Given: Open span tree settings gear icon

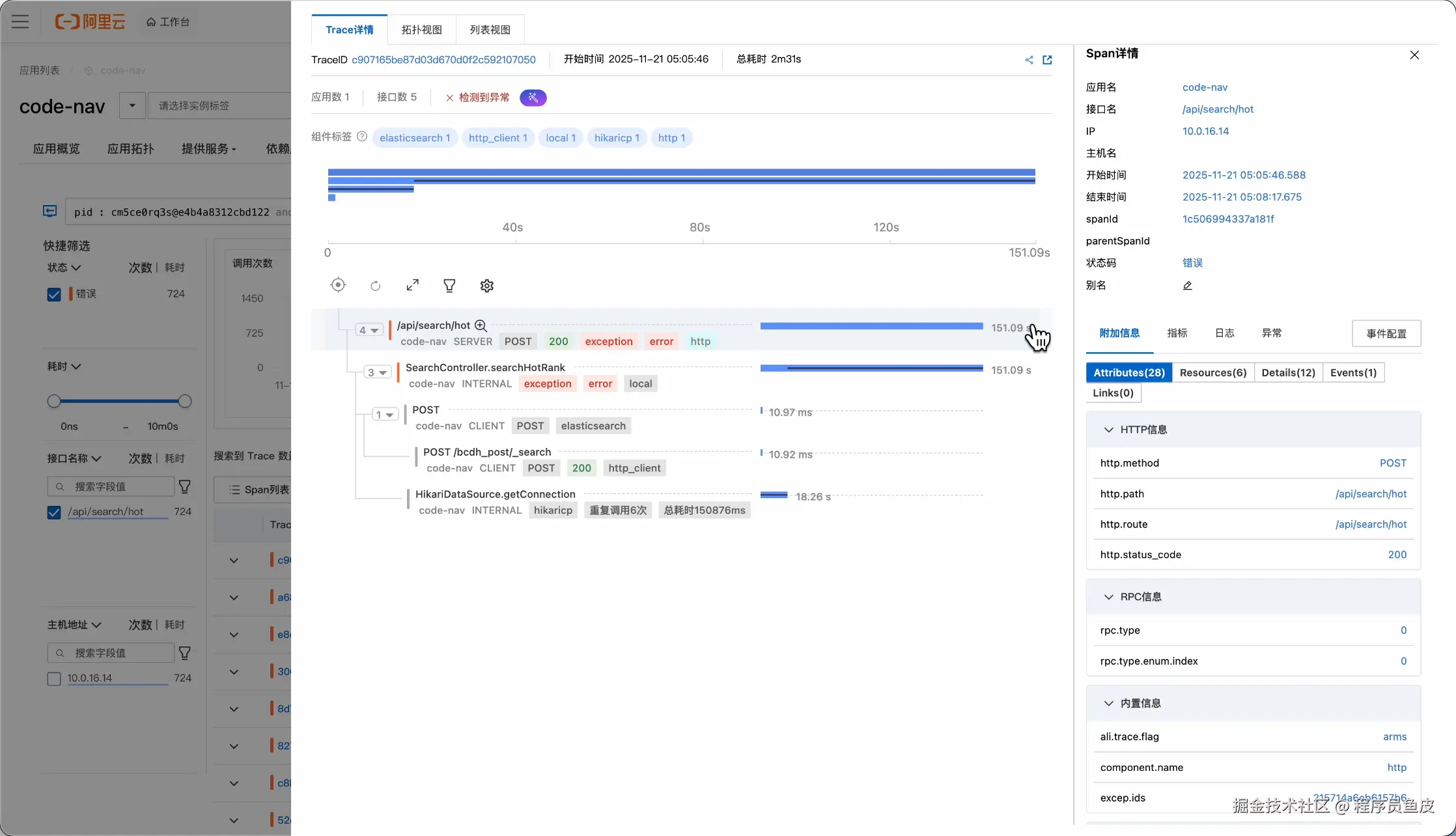Looking at the screenshot, I should pos(486,286).
